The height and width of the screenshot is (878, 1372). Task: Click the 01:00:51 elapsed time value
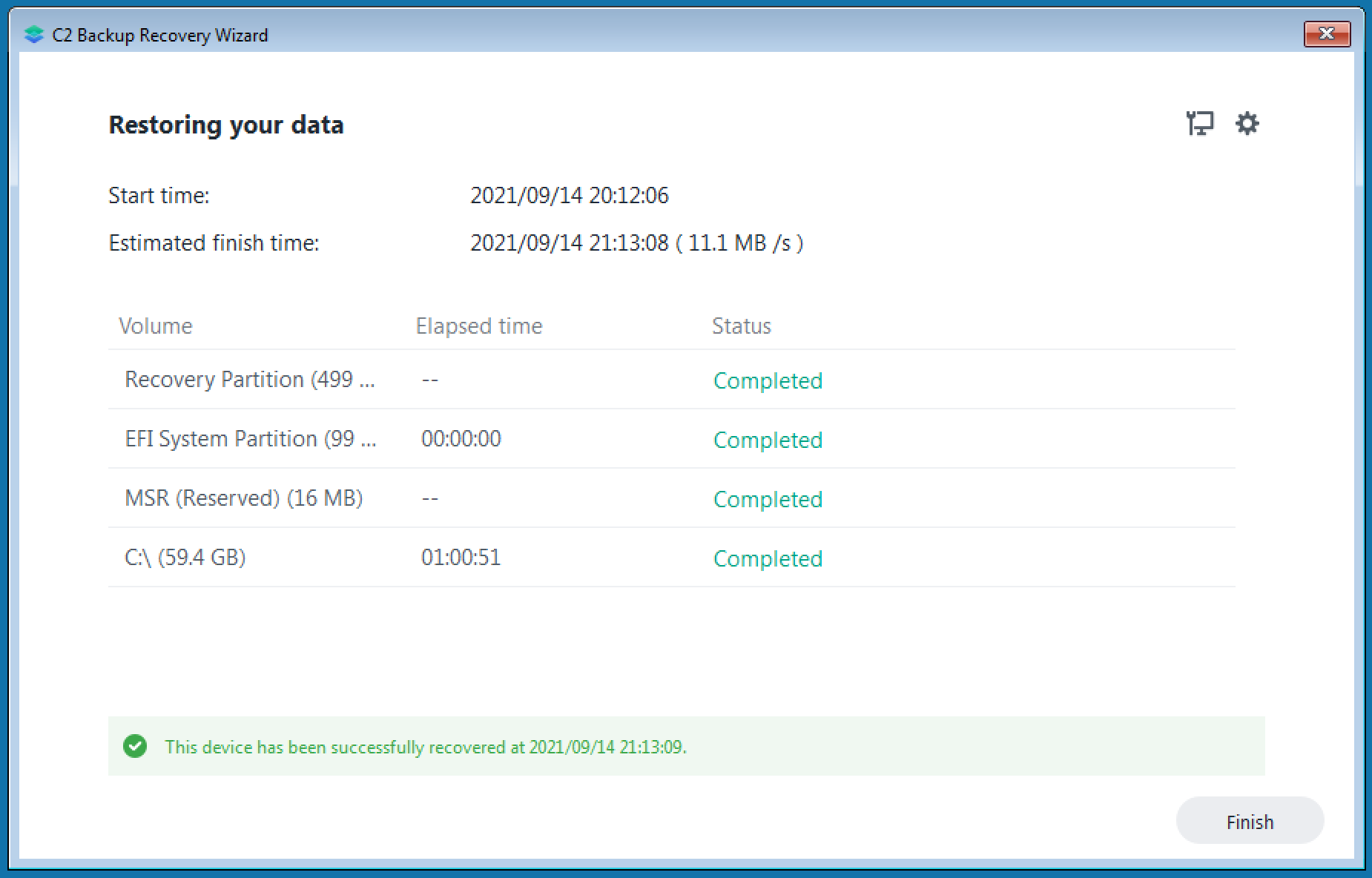[x=461, y=558]
